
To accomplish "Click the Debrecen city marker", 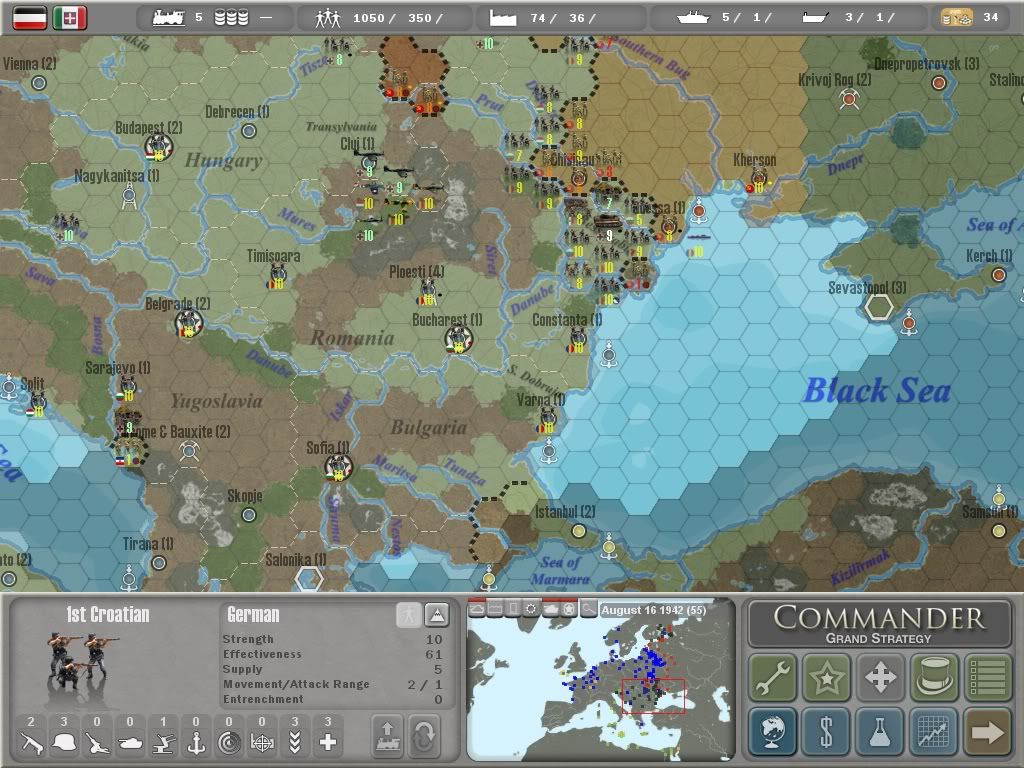I will (249, 131).
